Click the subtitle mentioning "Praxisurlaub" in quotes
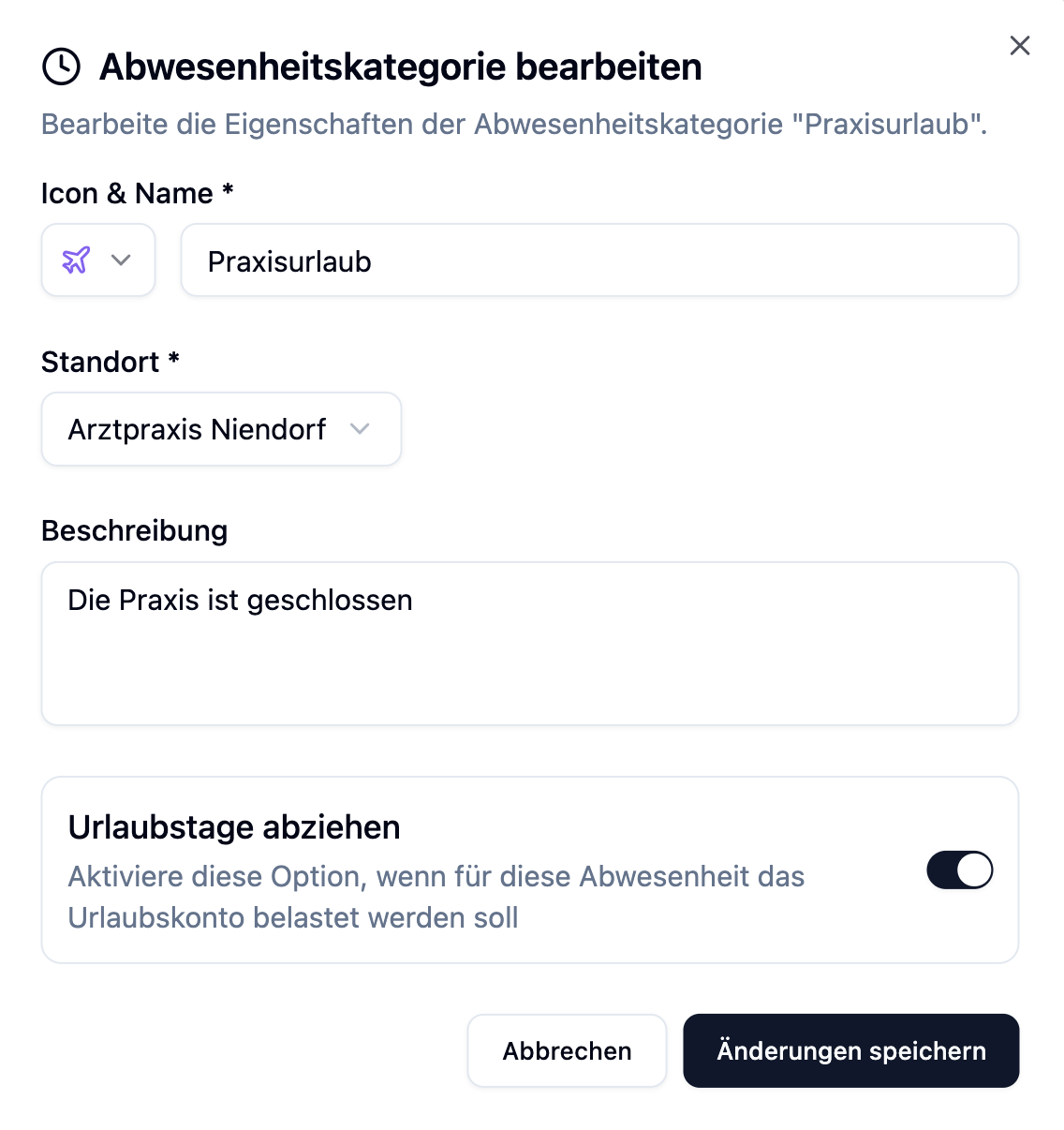The width and height of the screenshot is (1064, 1130). pyautogui.click(x=514, y=124)
